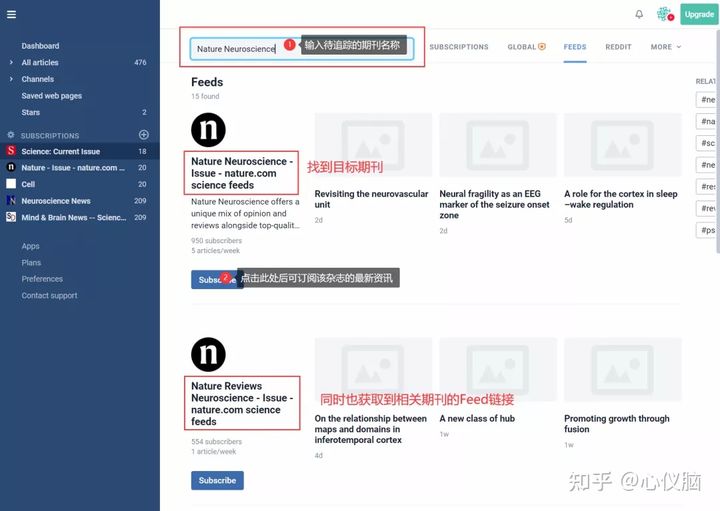Subscribe to Nature Reviews Neuroscience feed
The width and height of the screenshot is (720, 511).
[x=217, y=480]
